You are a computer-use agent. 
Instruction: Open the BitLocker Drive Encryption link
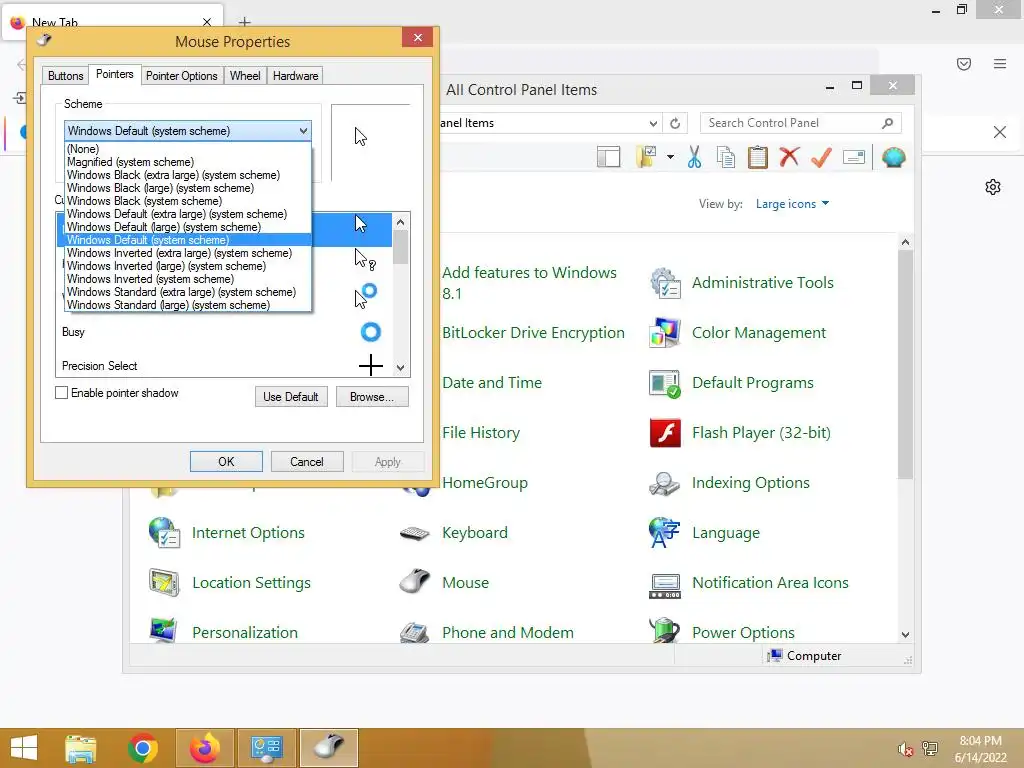pyautogui.click(x=533, y=333)
